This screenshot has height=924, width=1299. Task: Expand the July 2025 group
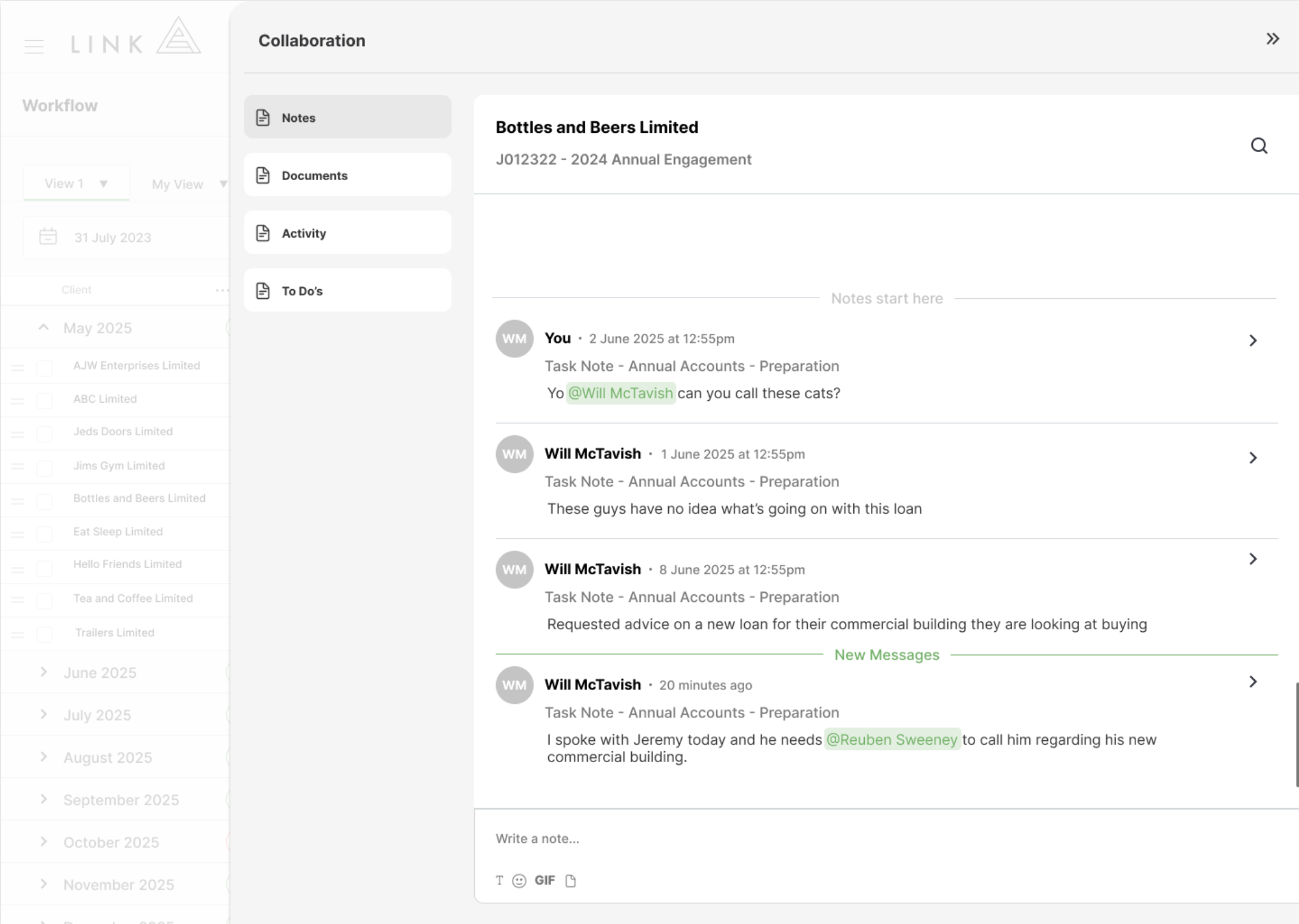(44, 714)
